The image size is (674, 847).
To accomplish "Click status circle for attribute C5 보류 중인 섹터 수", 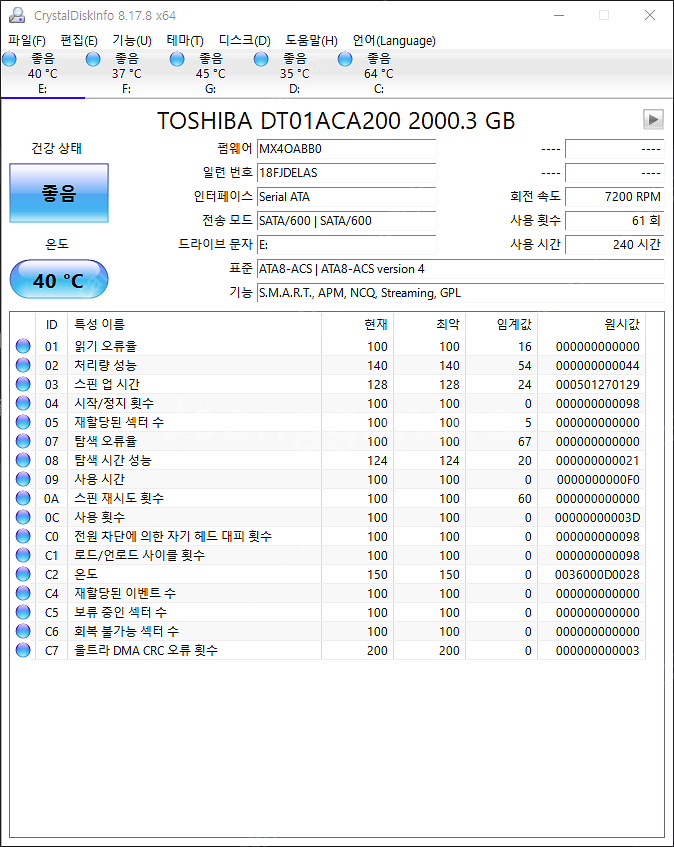I will click(x=23, y=612).
